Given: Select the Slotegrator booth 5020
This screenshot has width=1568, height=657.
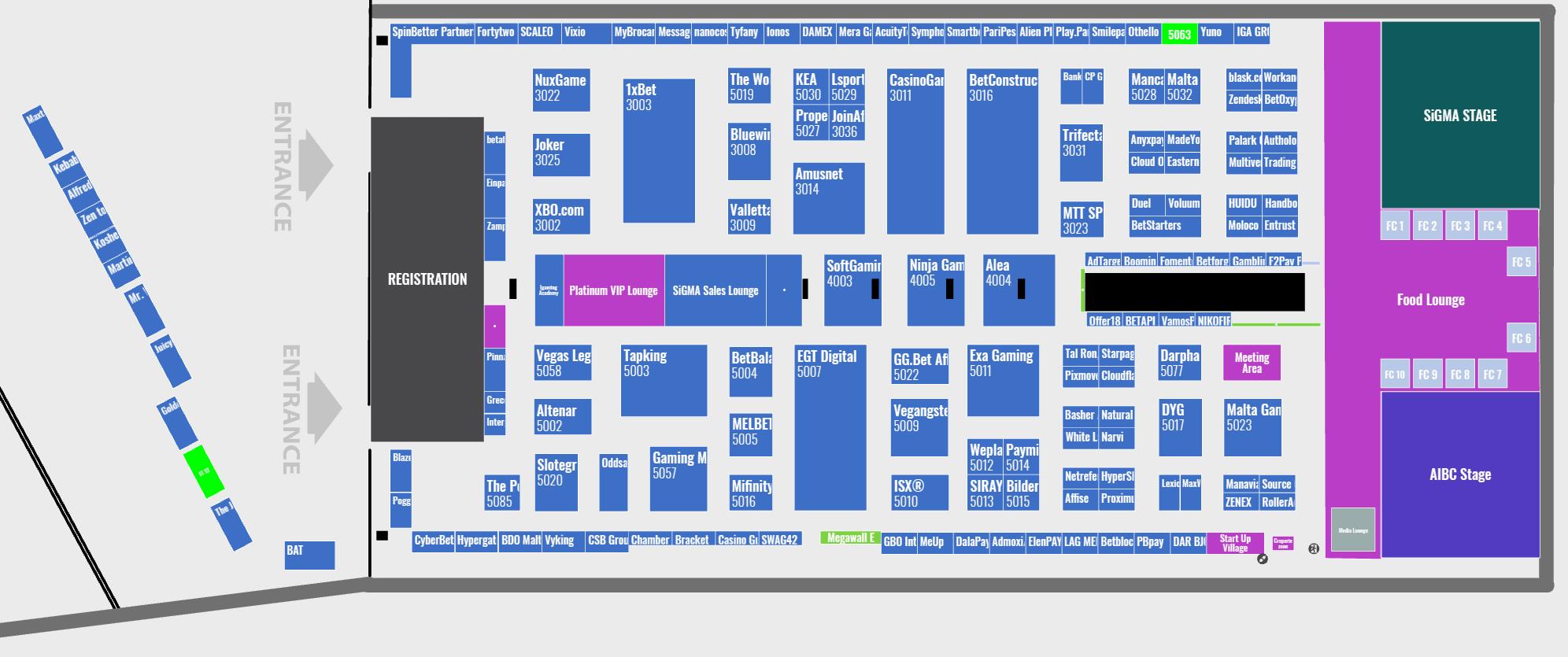Looking at the screenshot, I should coord(557,482).
